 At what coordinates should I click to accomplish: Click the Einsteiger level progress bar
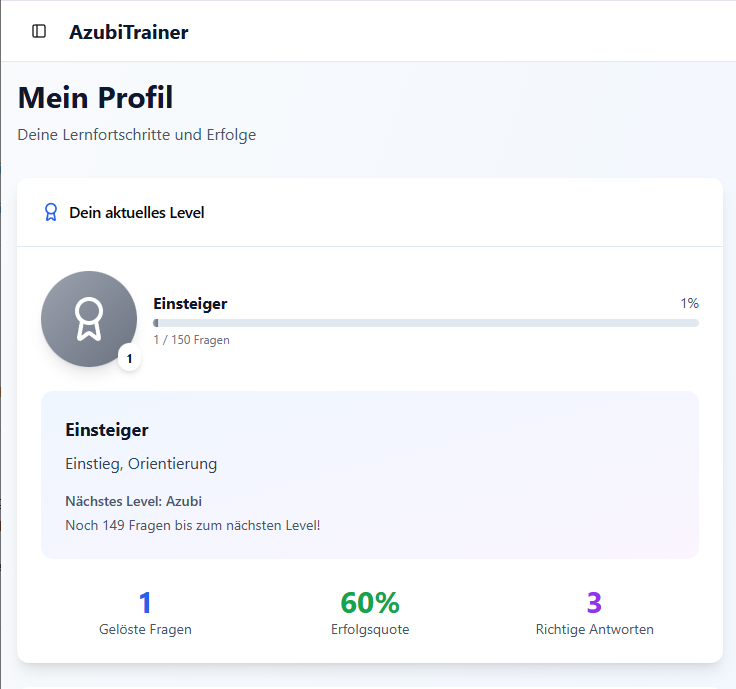(425, 323)
